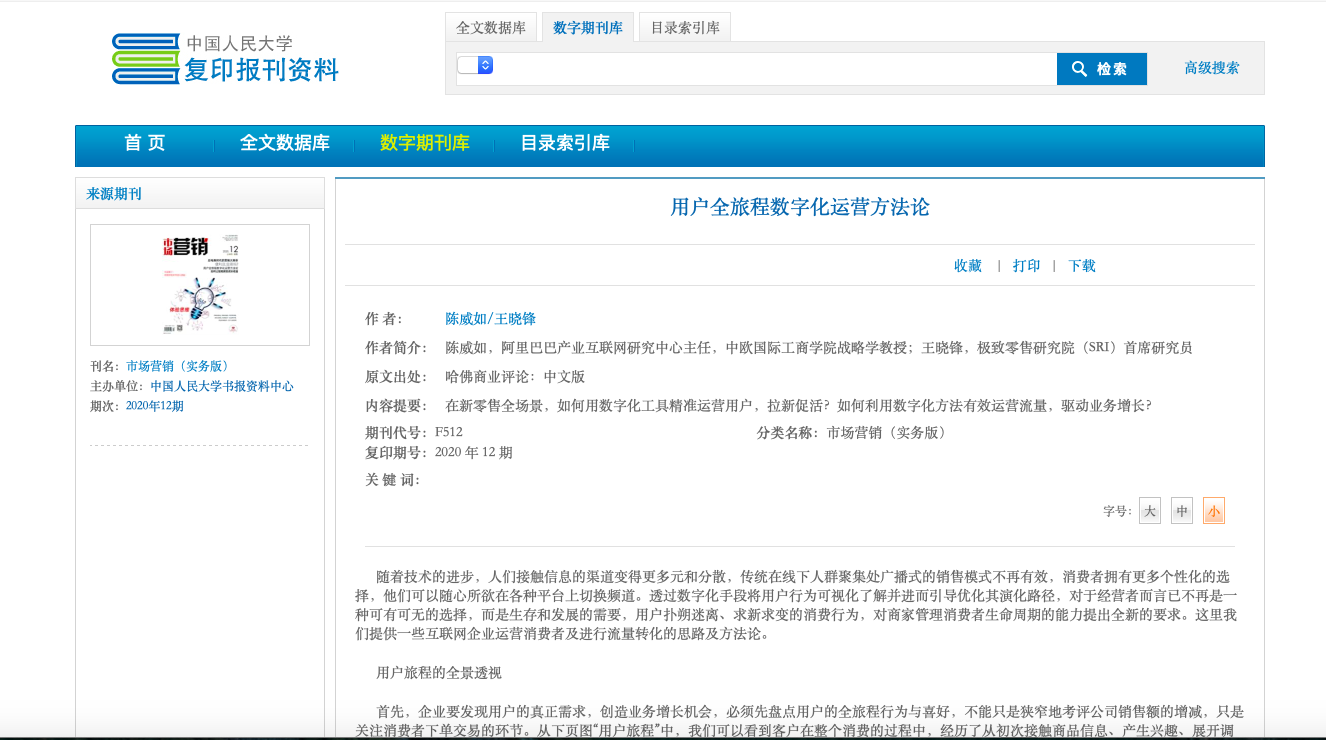The width and height of the screenshot is (1326, 740).
Task: Click the magnifier 检索 search button
Action: click(1101, 69)
